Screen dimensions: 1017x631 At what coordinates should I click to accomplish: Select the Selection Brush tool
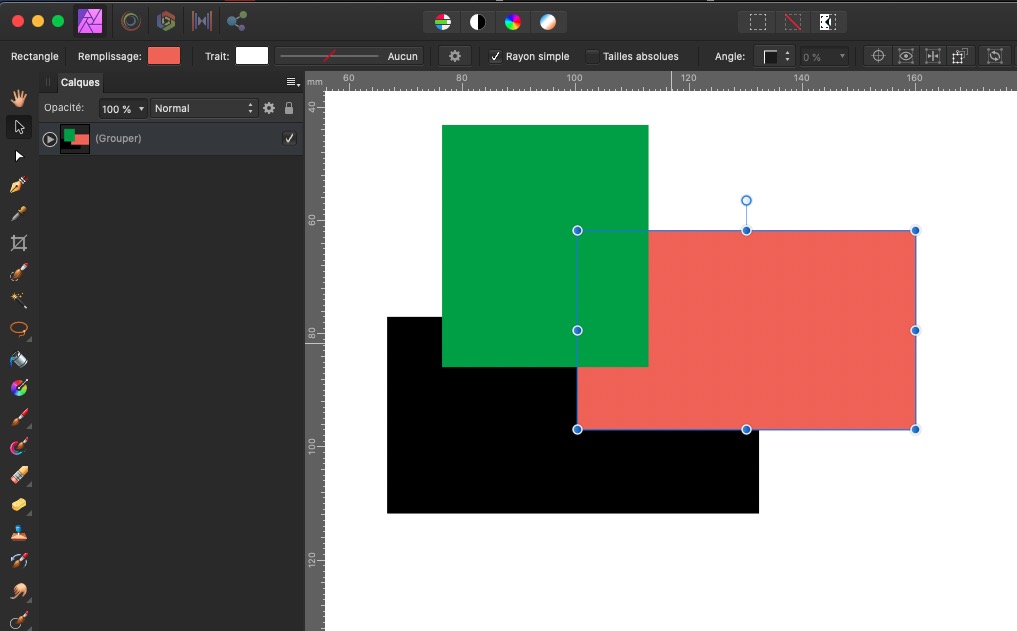tap(19, 272)
